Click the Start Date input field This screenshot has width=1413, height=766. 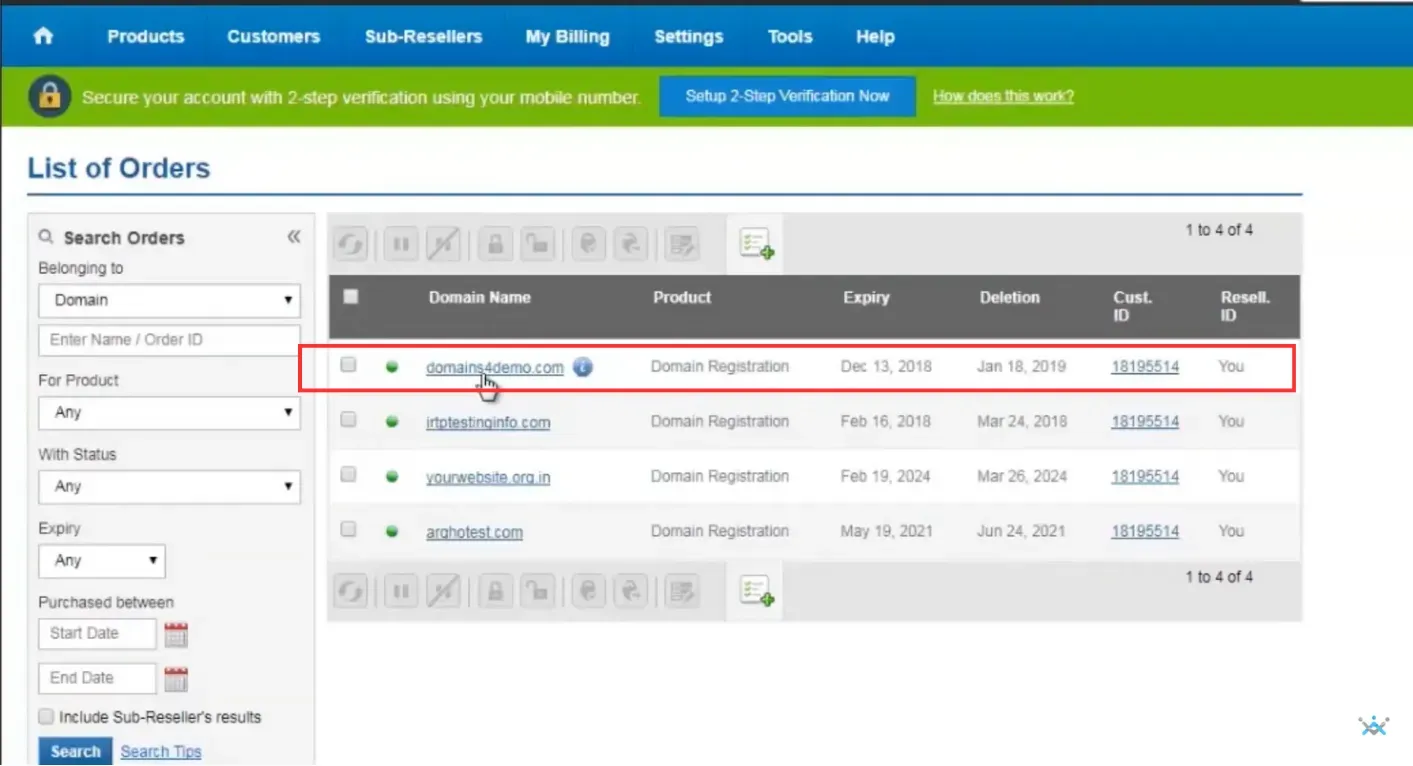point(97,633)
